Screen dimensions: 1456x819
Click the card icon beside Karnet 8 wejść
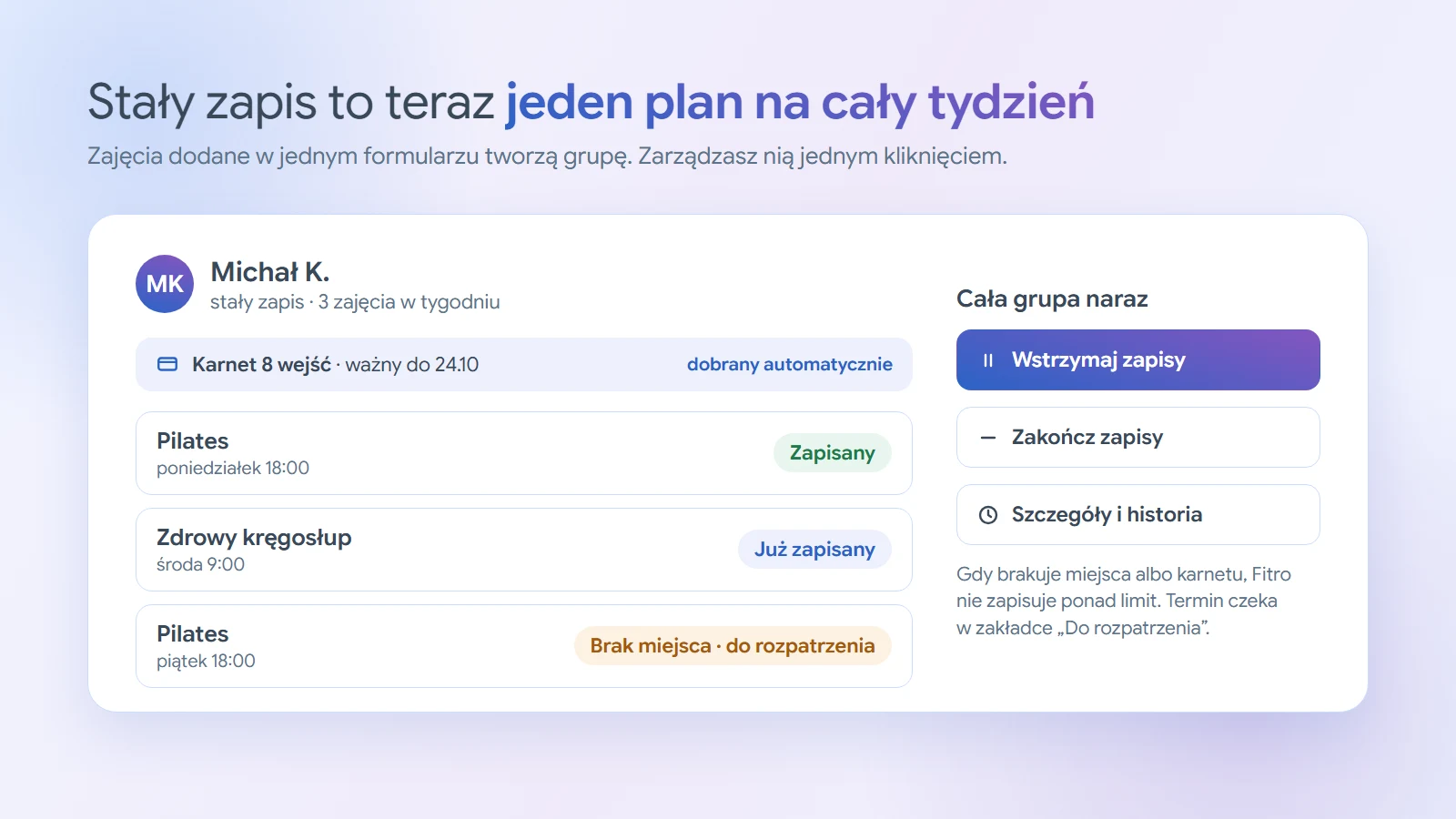167,364
